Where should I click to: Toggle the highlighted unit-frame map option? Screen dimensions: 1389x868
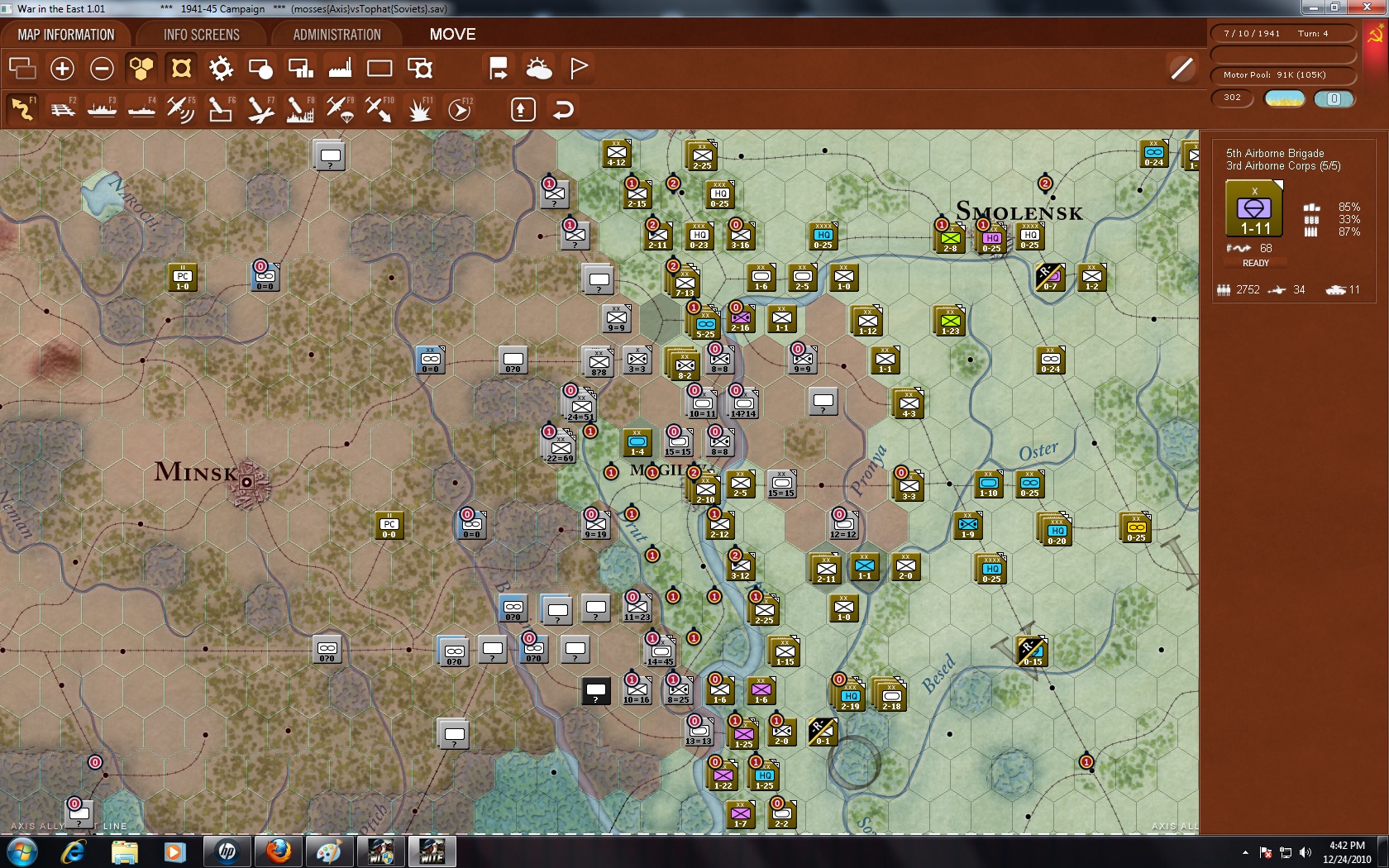click(181, 69)
